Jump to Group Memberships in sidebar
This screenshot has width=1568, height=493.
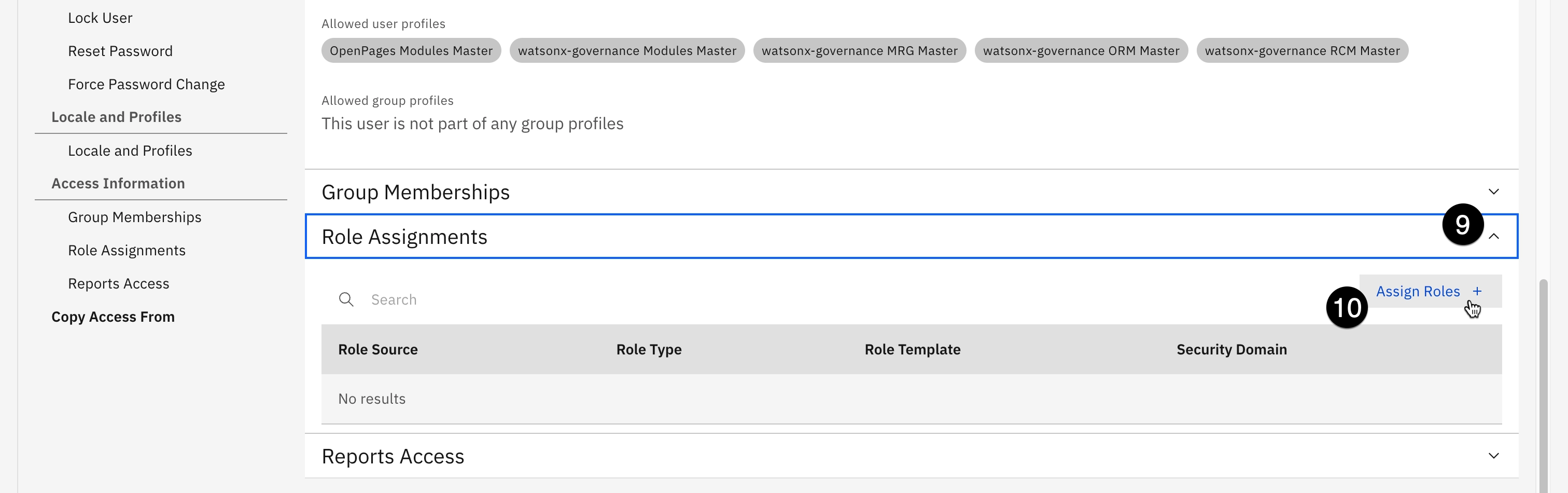134,217
